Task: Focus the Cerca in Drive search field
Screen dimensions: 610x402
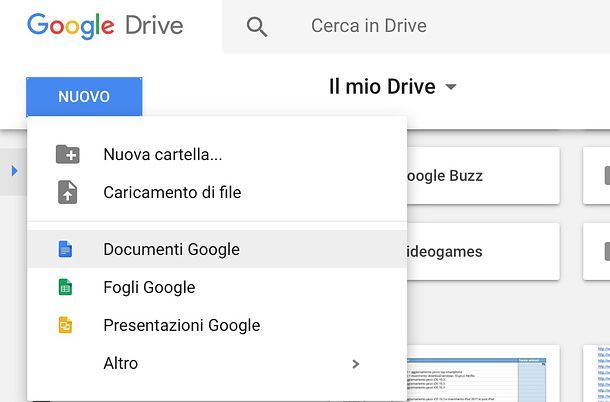Action: (416, 26)
